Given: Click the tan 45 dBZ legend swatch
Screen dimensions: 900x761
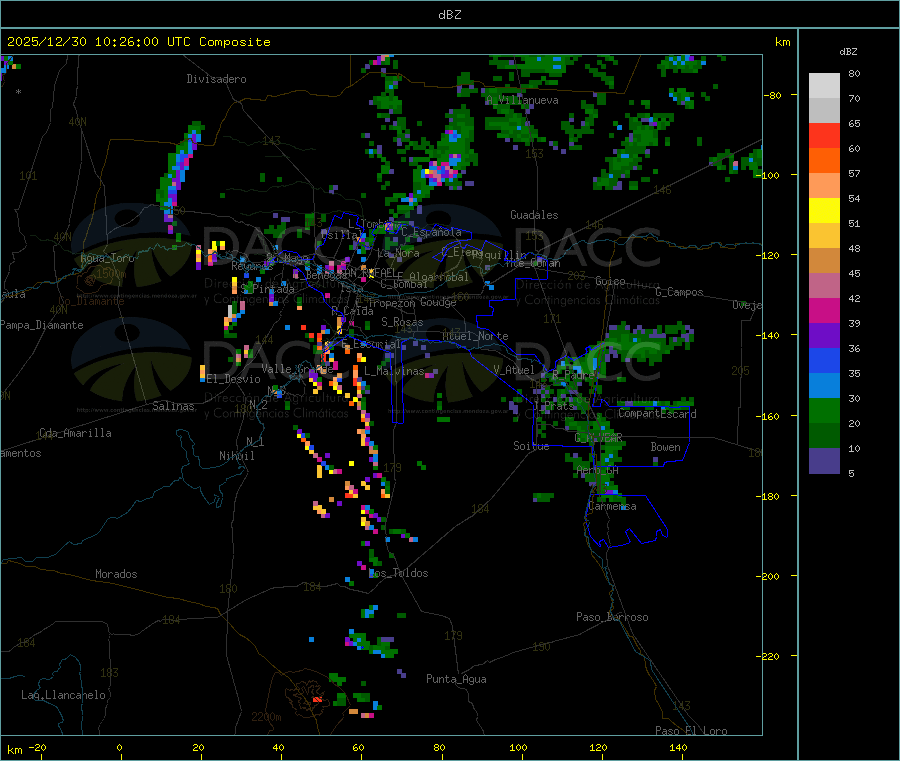Looking at the screenshot, I should point(824,261).
